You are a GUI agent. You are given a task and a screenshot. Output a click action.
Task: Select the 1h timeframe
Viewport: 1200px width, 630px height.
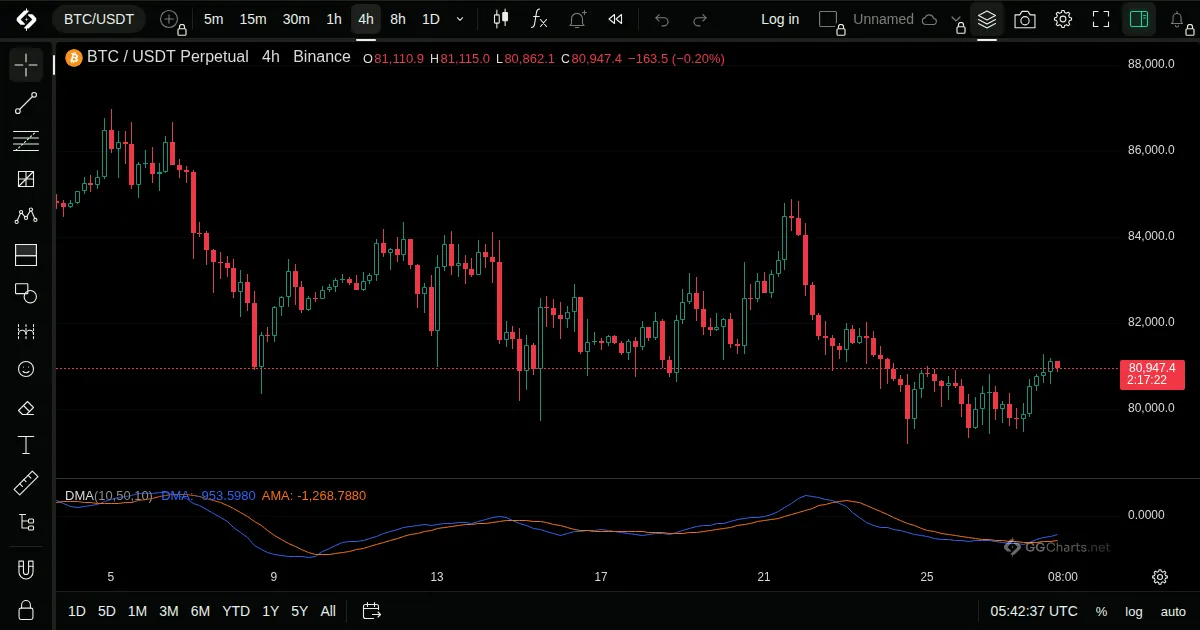click(x=334, y=19)
